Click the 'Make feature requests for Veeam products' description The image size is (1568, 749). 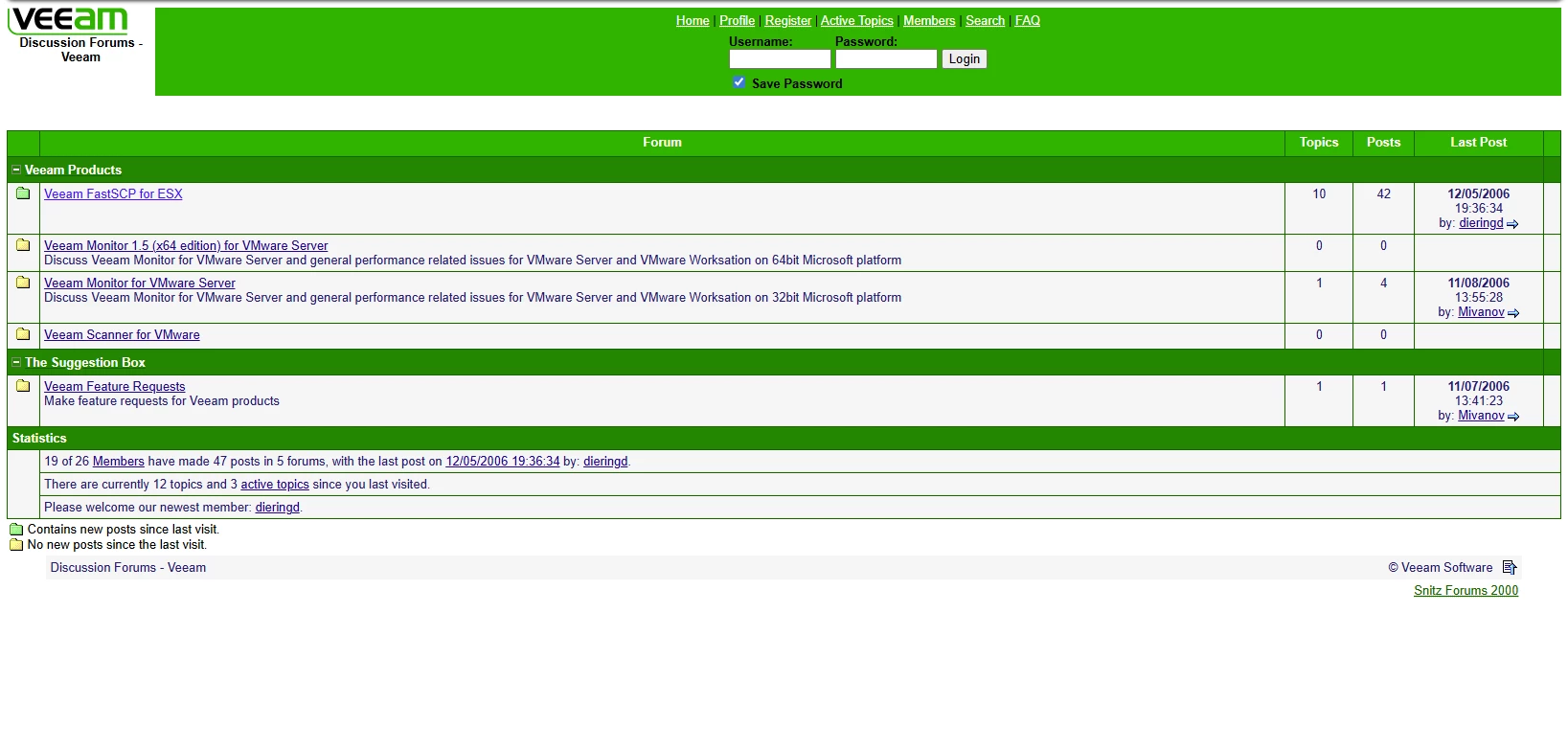(x=162, y=400)
